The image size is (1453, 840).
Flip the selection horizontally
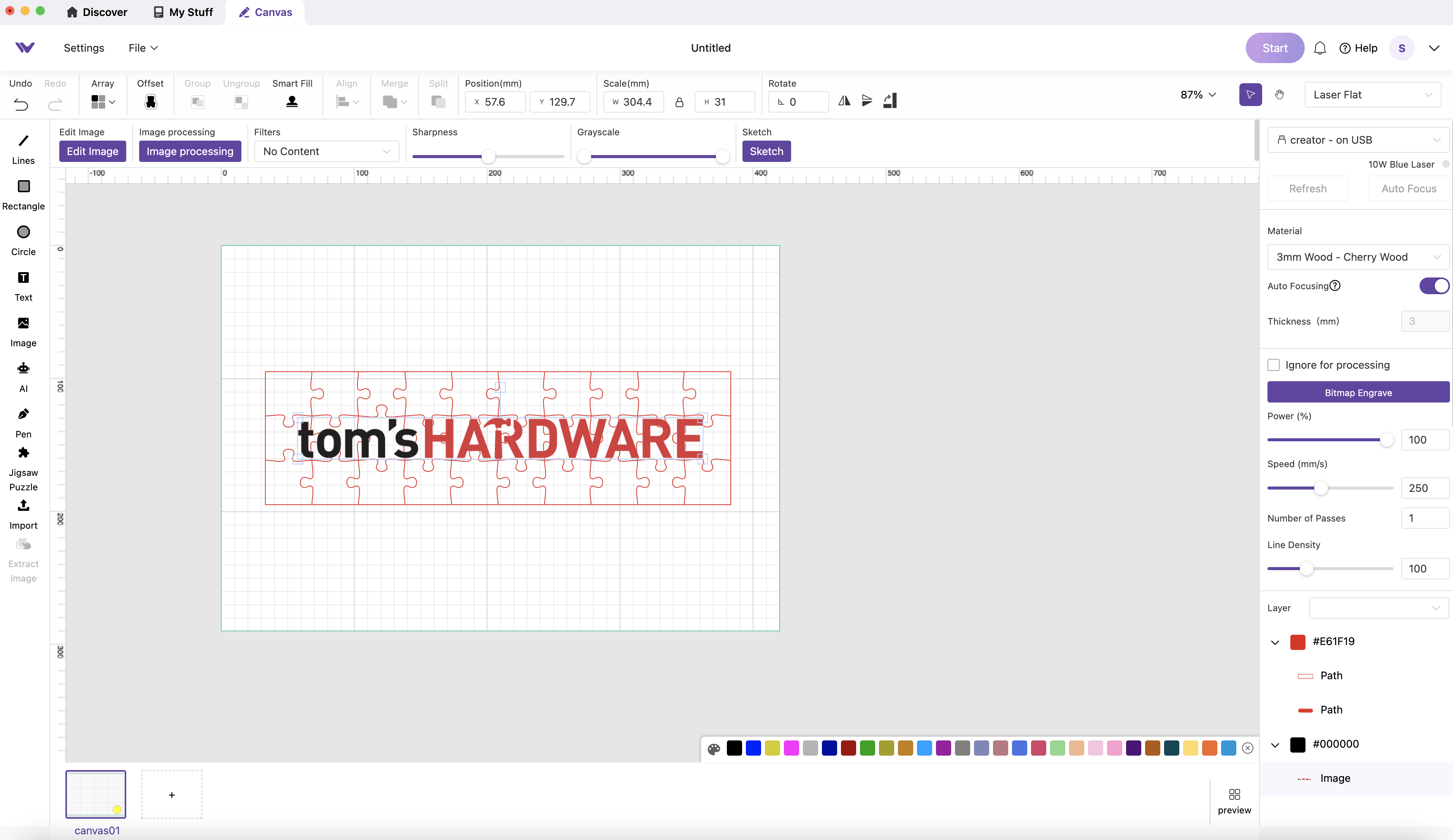pos(844,101)
